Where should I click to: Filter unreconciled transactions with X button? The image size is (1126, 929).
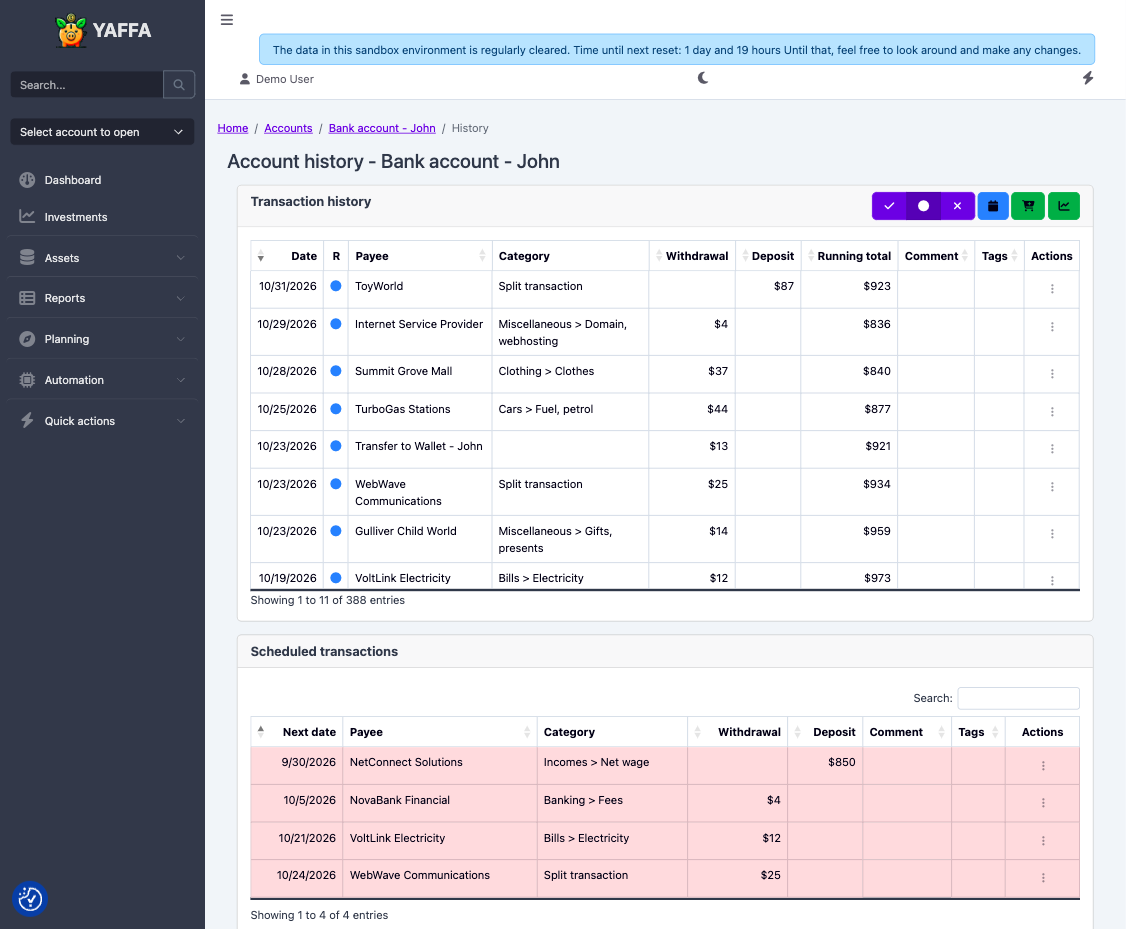point(957,206)
